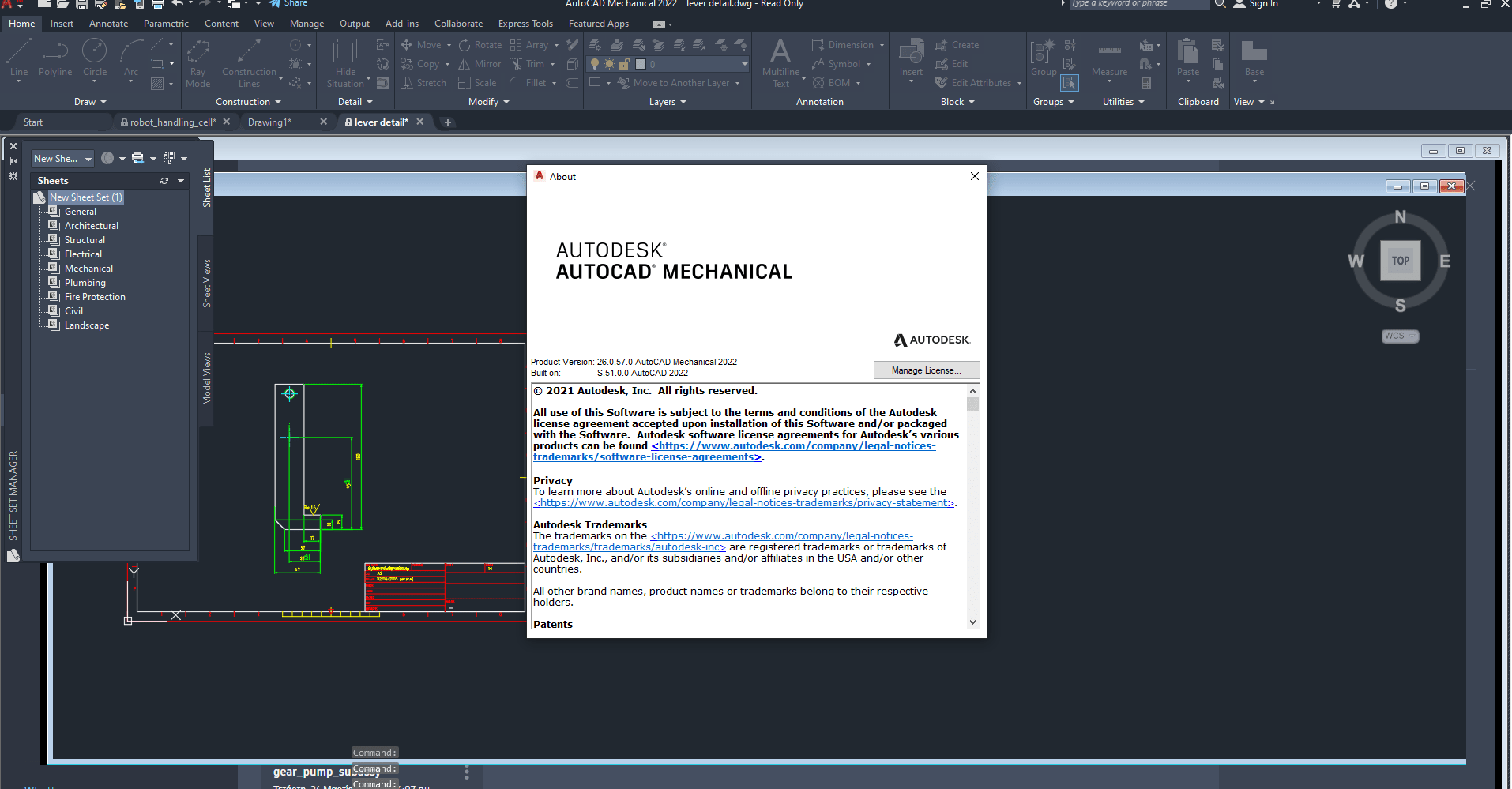Click the Construction Lines tool
The image size is (1512, 789).
(x=249, y=63)
